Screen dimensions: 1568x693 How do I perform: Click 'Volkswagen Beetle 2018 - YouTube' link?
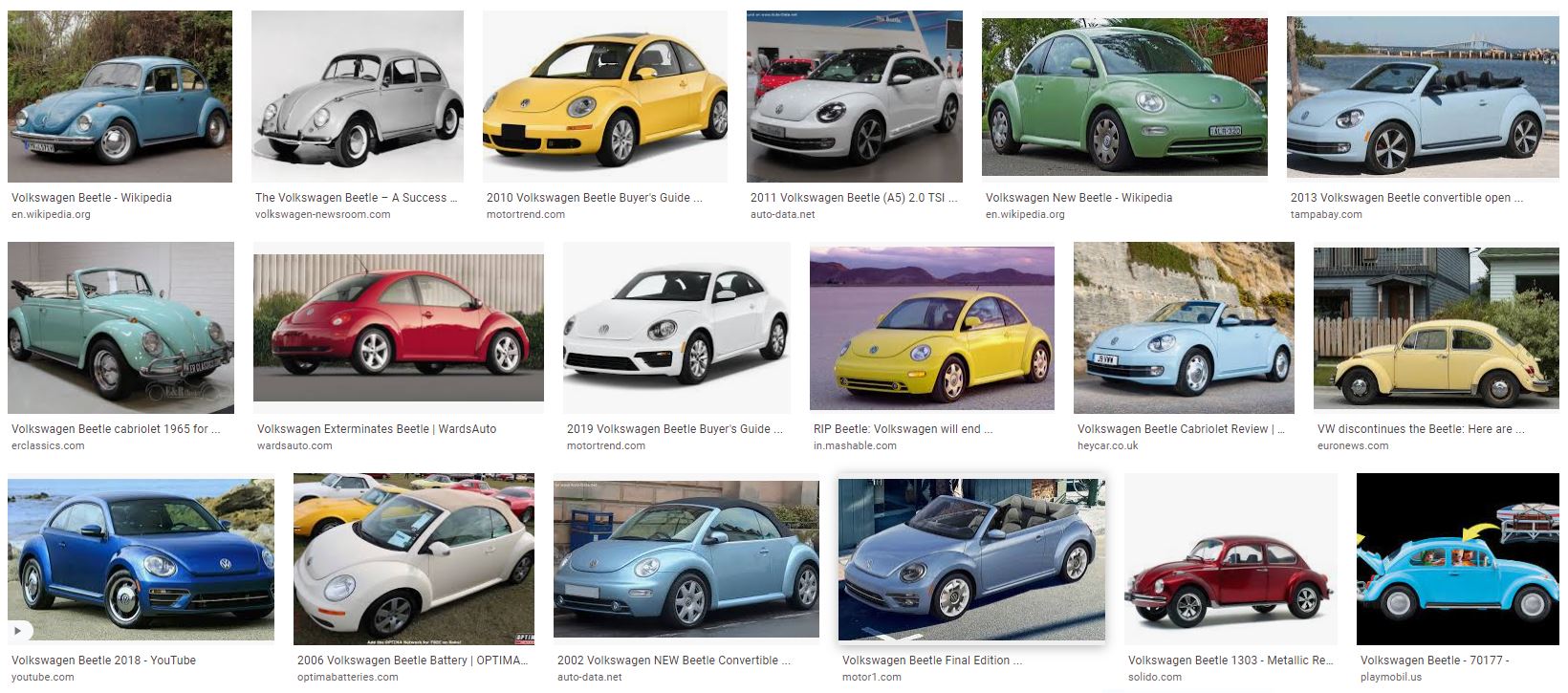pyautogui.click(x=103, y=661)
